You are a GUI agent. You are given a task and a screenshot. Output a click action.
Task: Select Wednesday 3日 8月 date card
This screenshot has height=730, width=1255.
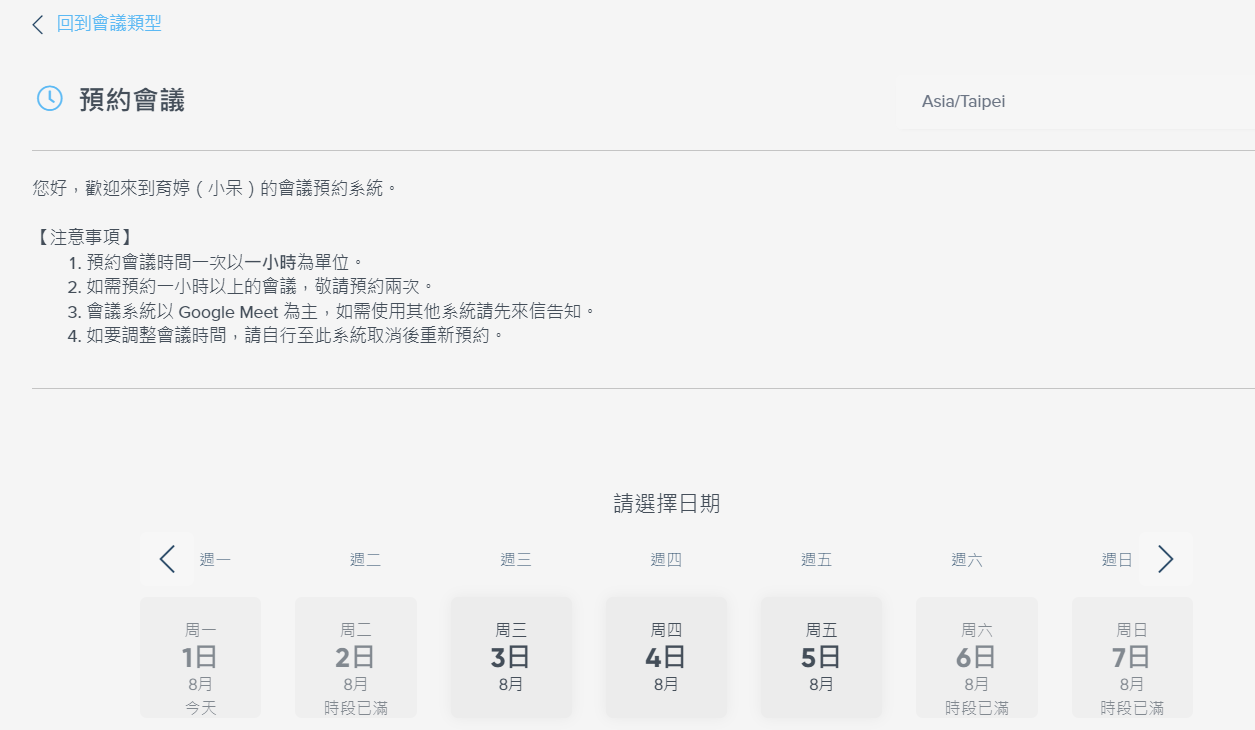511,657
